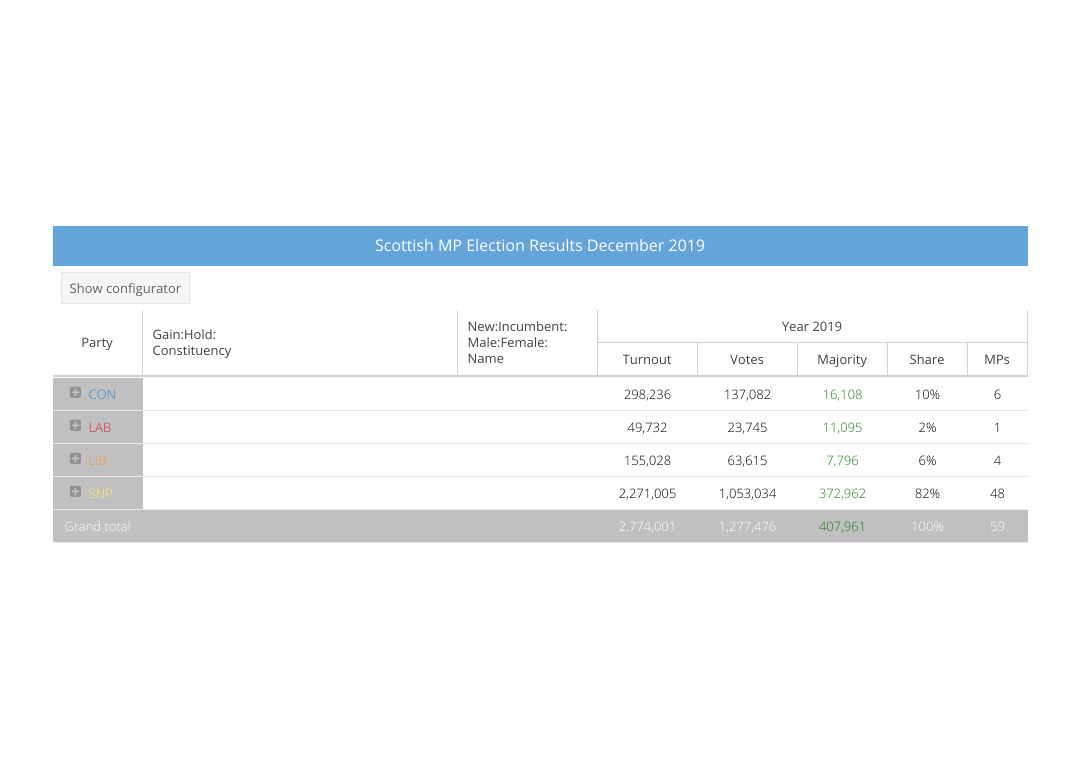Select the MPs column header
Screen dimensions: 1080x768
pos(997,360)
